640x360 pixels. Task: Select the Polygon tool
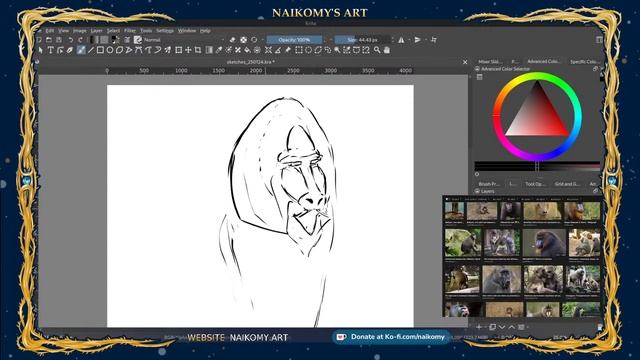tap(119, 50)
